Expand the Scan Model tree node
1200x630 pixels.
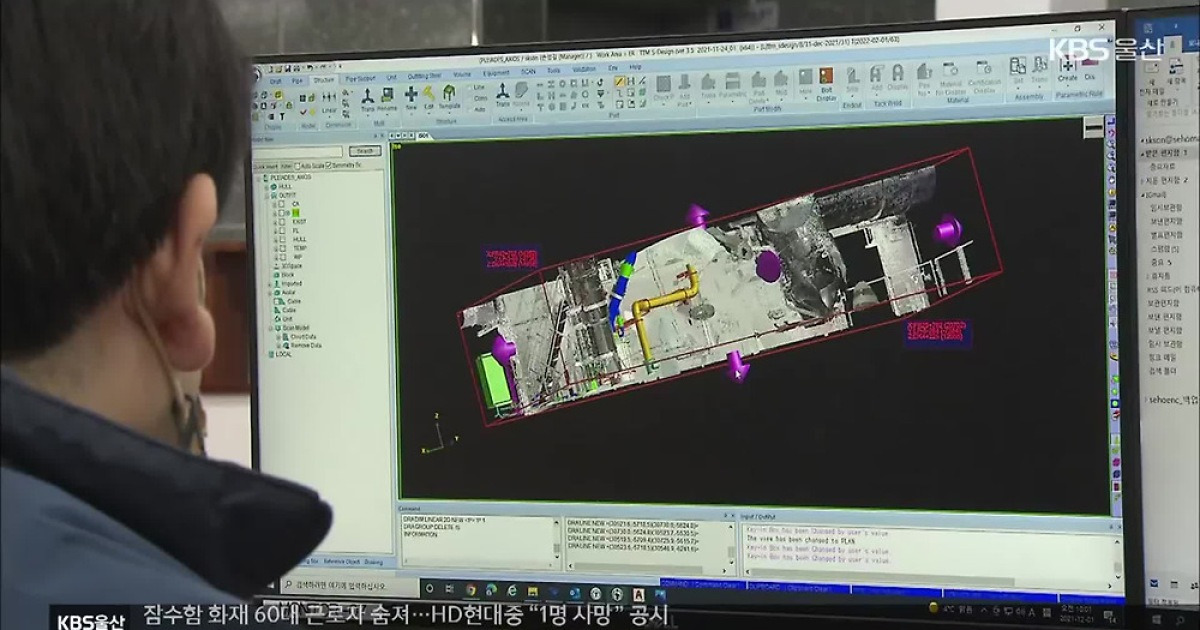pos(270,328)
